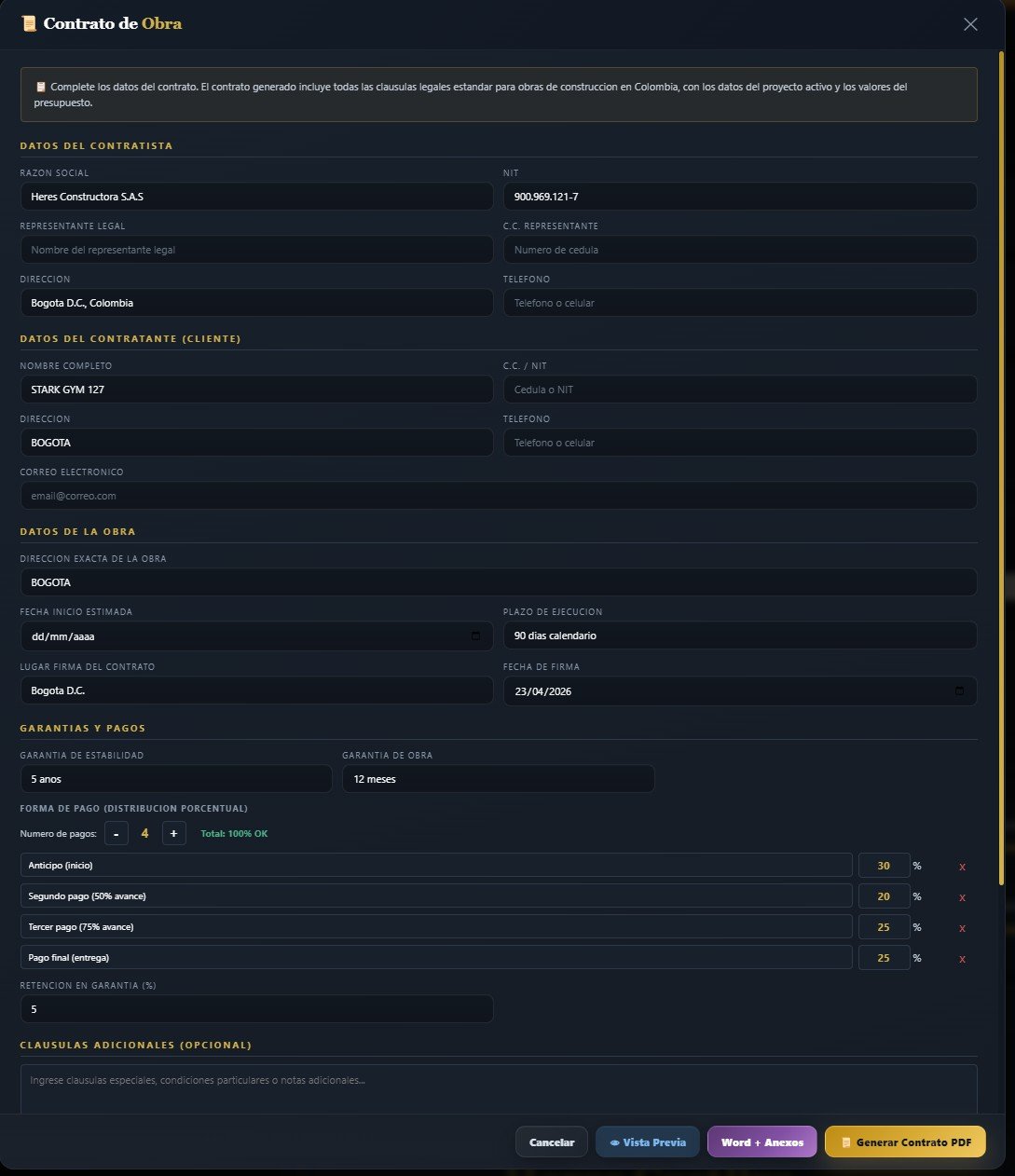Close the Contrato de Obra dialog
This screenshot has width=1015, height=1176.
coord(970,24)
